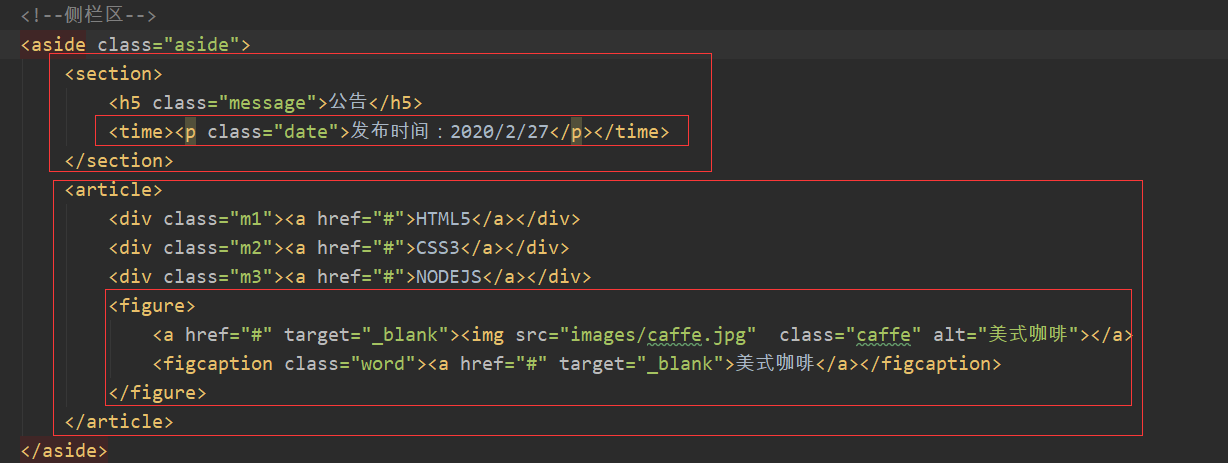Click the "m2" class value

[x=252, y=248]
